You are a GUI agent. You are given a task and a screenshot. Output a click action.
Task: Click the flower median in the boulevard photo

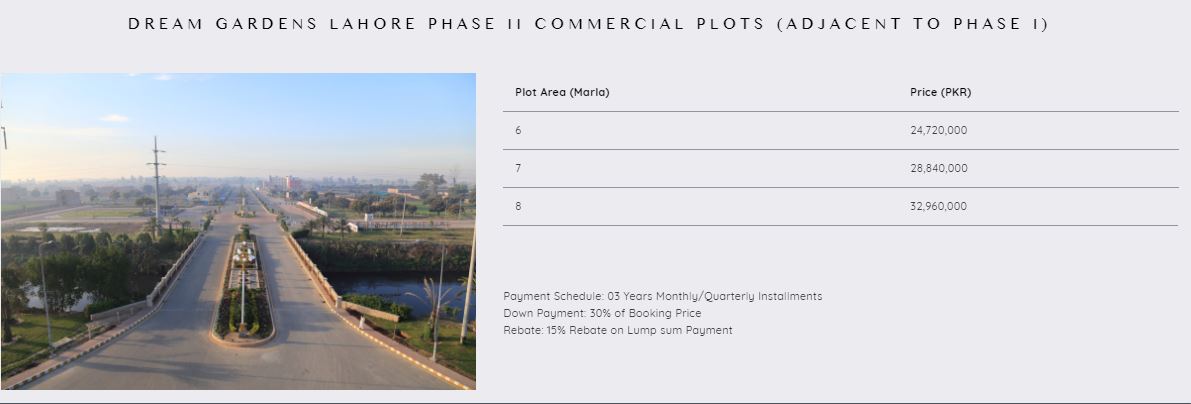point(243,285)
